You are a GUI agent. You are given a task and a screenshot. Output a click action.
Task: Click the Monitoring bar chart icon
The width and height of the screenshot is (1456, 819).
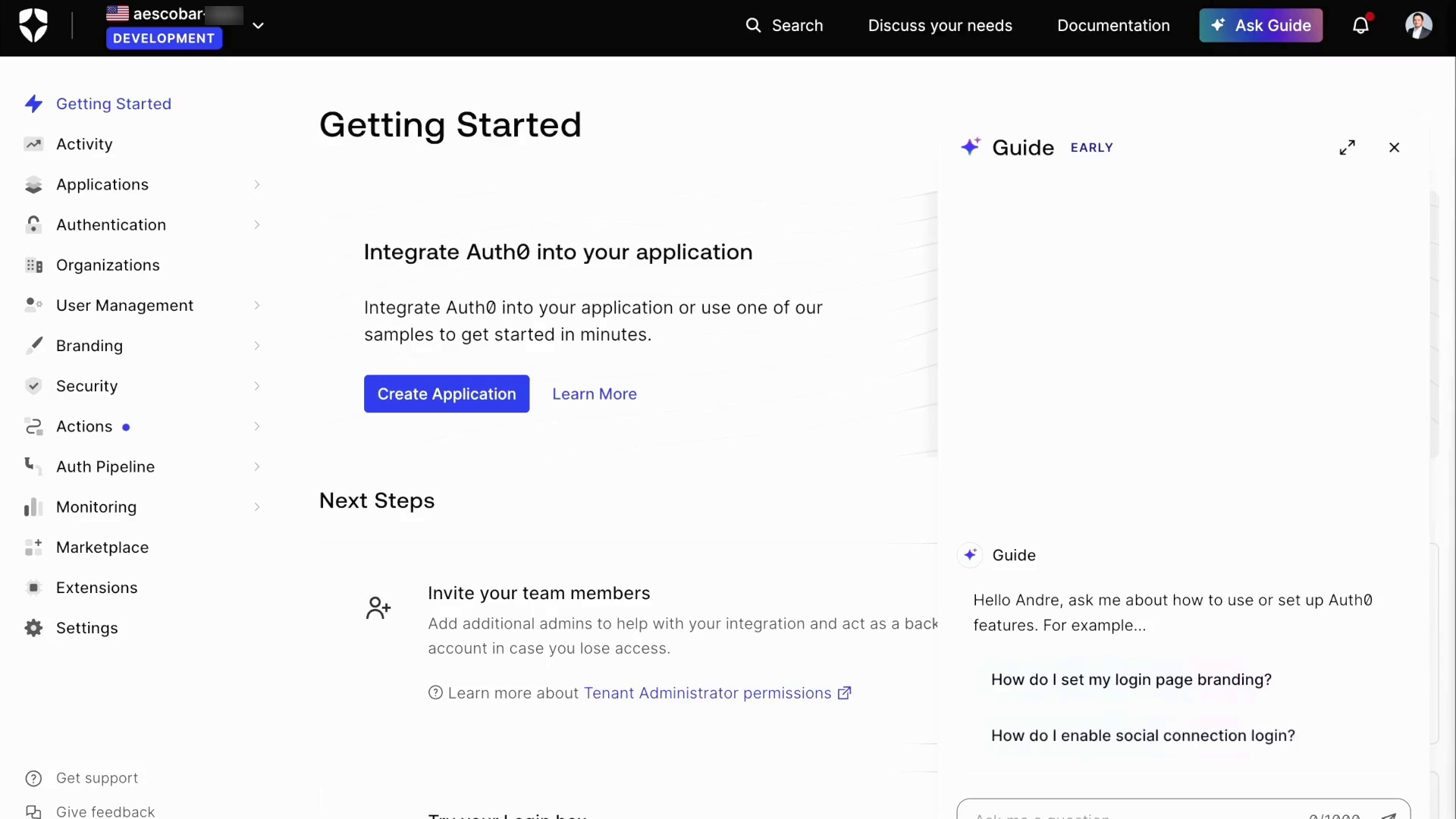(x=33, y=507)
